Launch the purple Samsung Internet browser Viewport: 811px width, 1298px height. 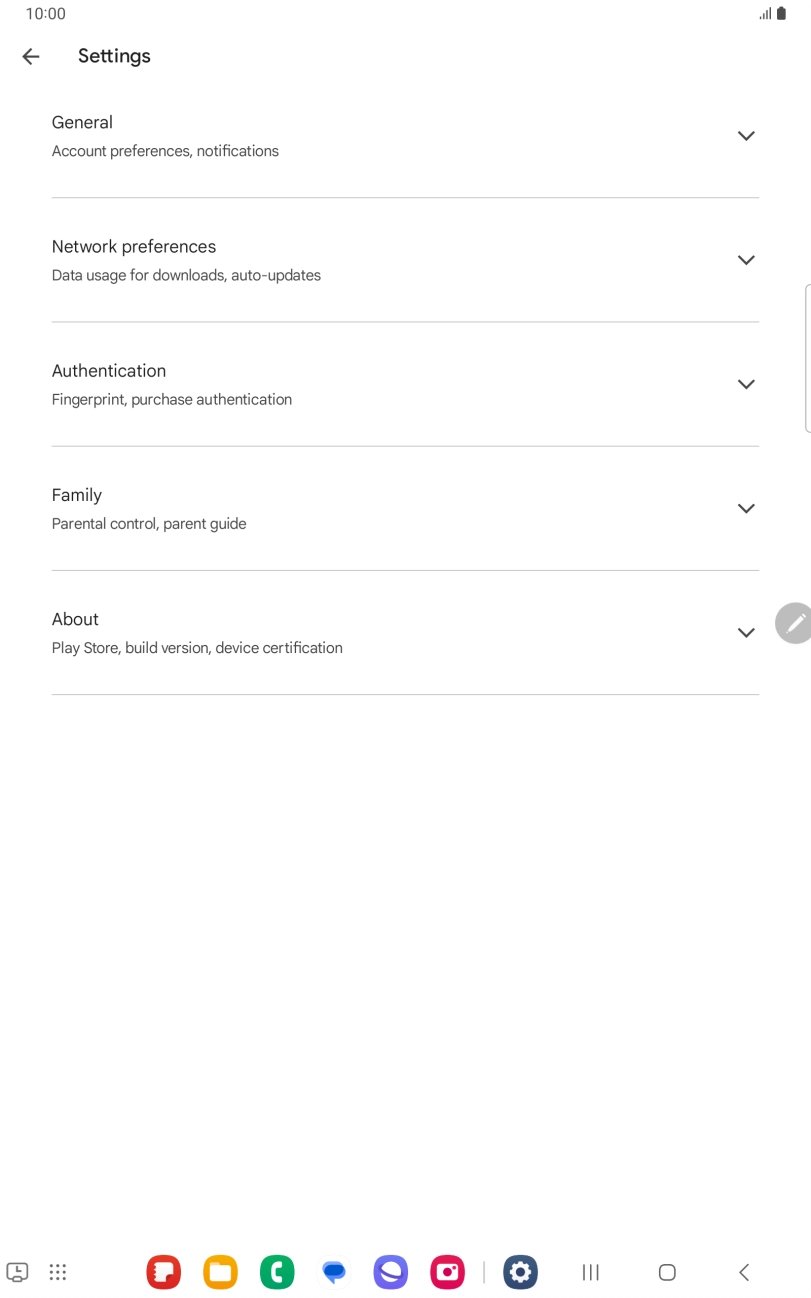click(391, 1272)
